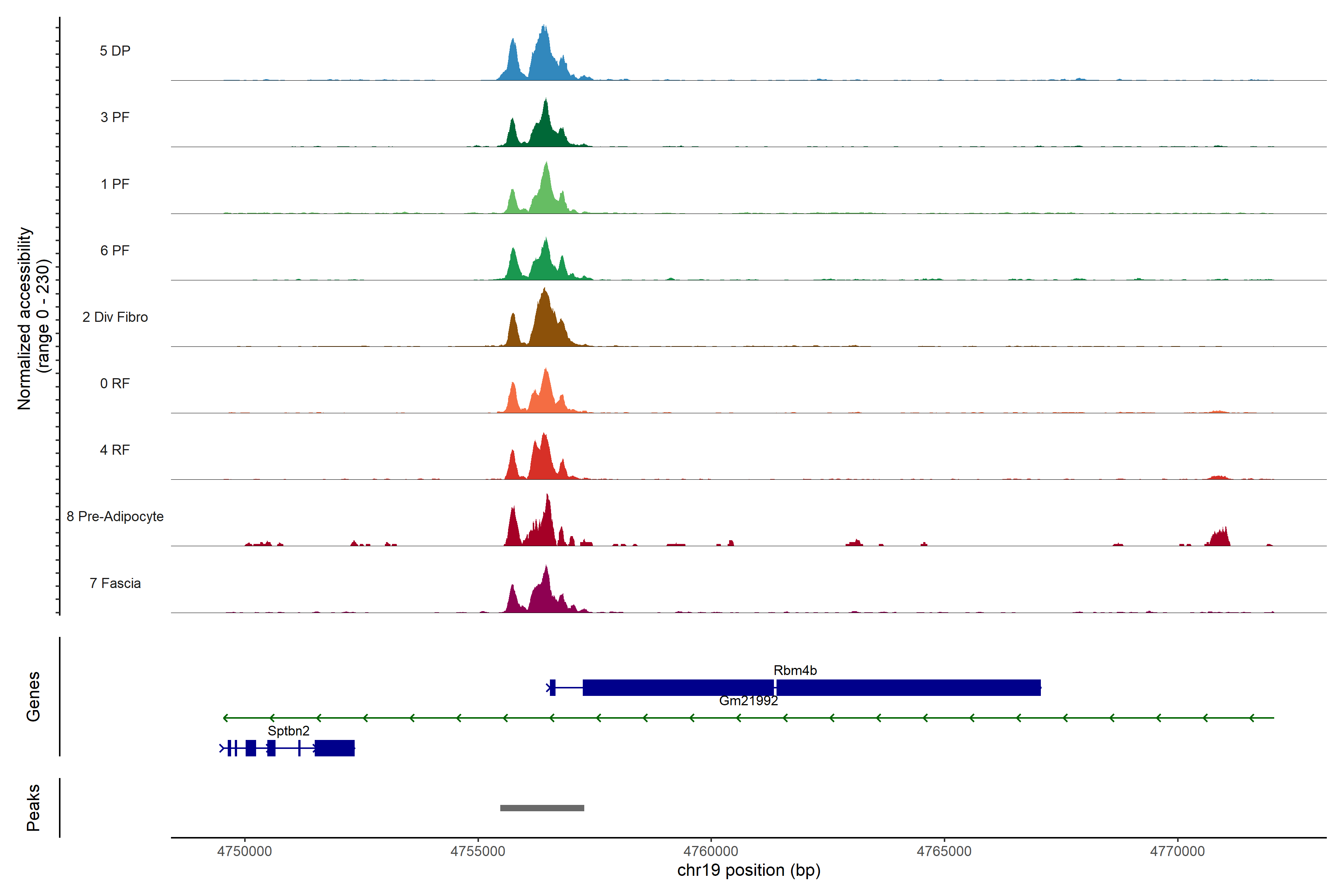Select the 8 Pre-Adipocyte track label
Screen dimensions: 1344x896
[x=115, y=516]
